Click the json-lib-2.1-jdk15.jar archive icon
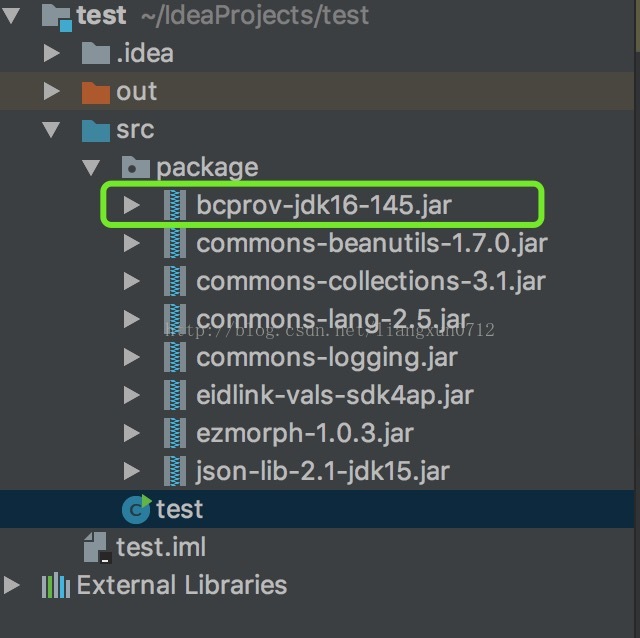 pyautogui.click(x=175, y=471)
